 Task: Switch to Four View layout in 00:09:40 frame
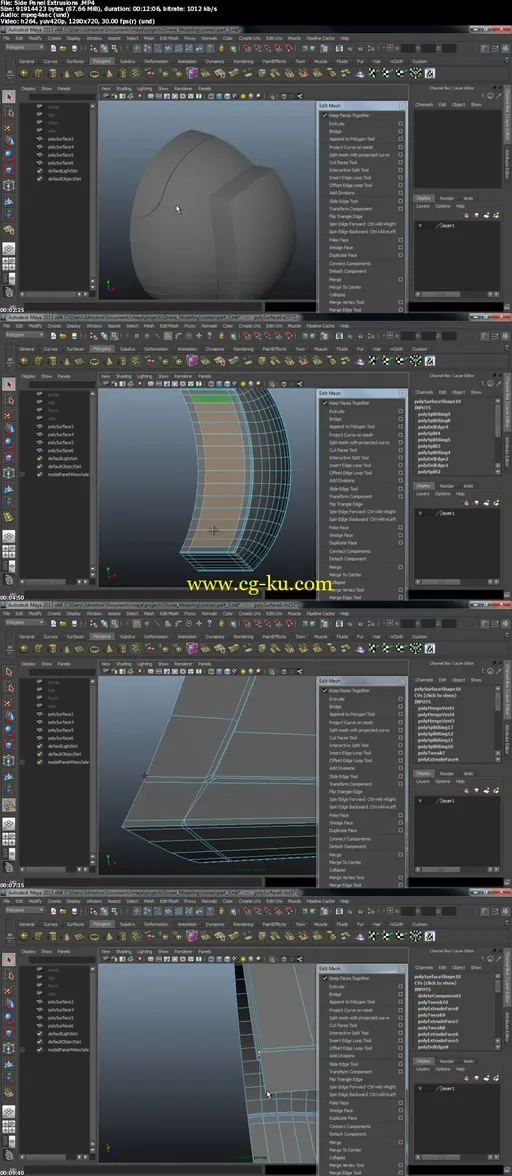pos(9,1127)
